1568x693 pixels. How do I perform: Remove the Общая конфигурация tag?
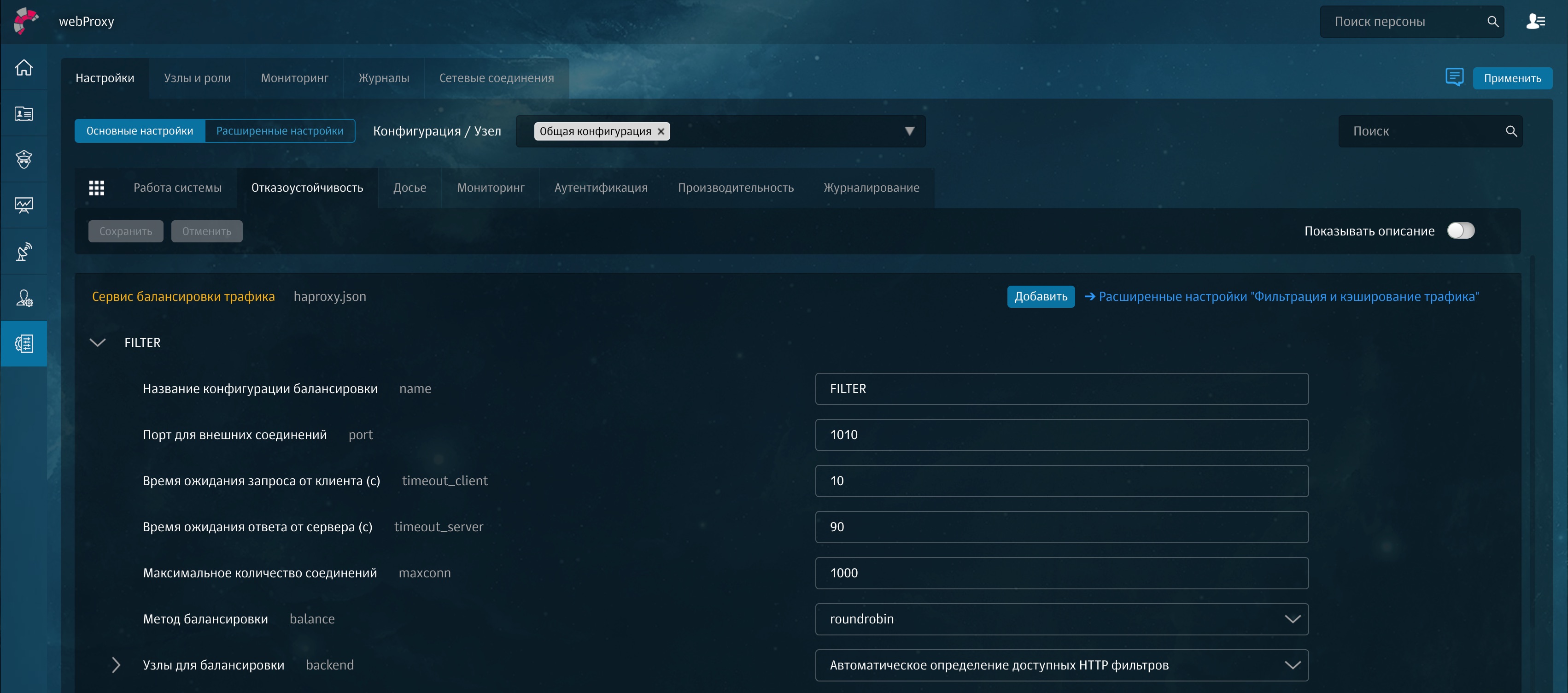coord(661,131)
